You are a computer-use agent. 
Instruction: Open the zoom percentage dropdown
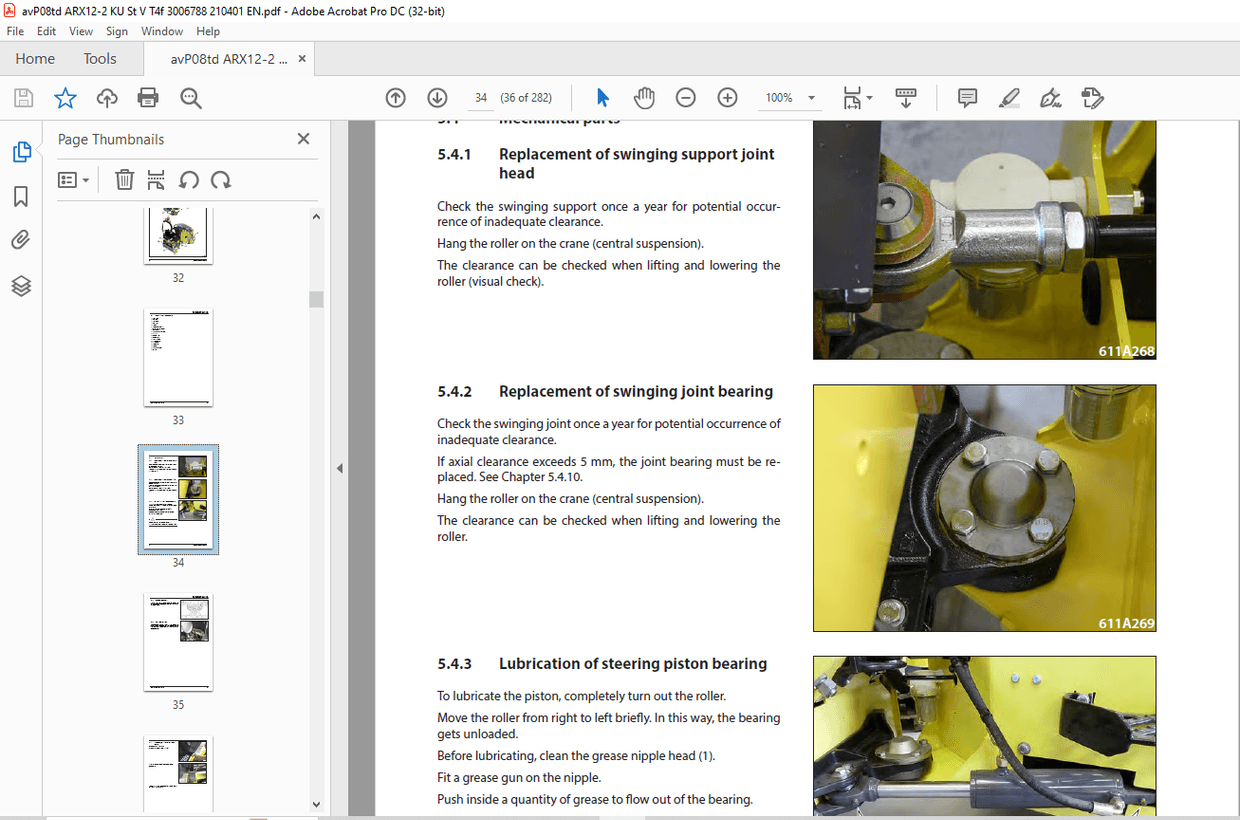pyautogui.click(x=809, y=97)
